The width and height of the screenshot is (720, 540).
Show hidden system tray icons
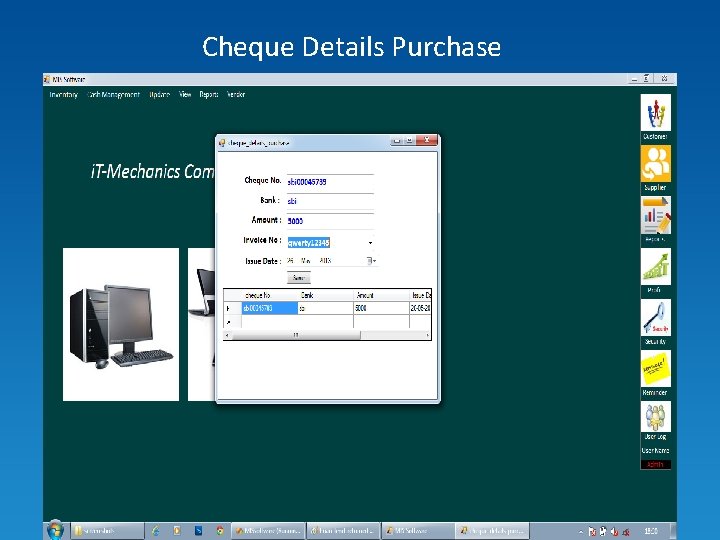click(581, 532)
